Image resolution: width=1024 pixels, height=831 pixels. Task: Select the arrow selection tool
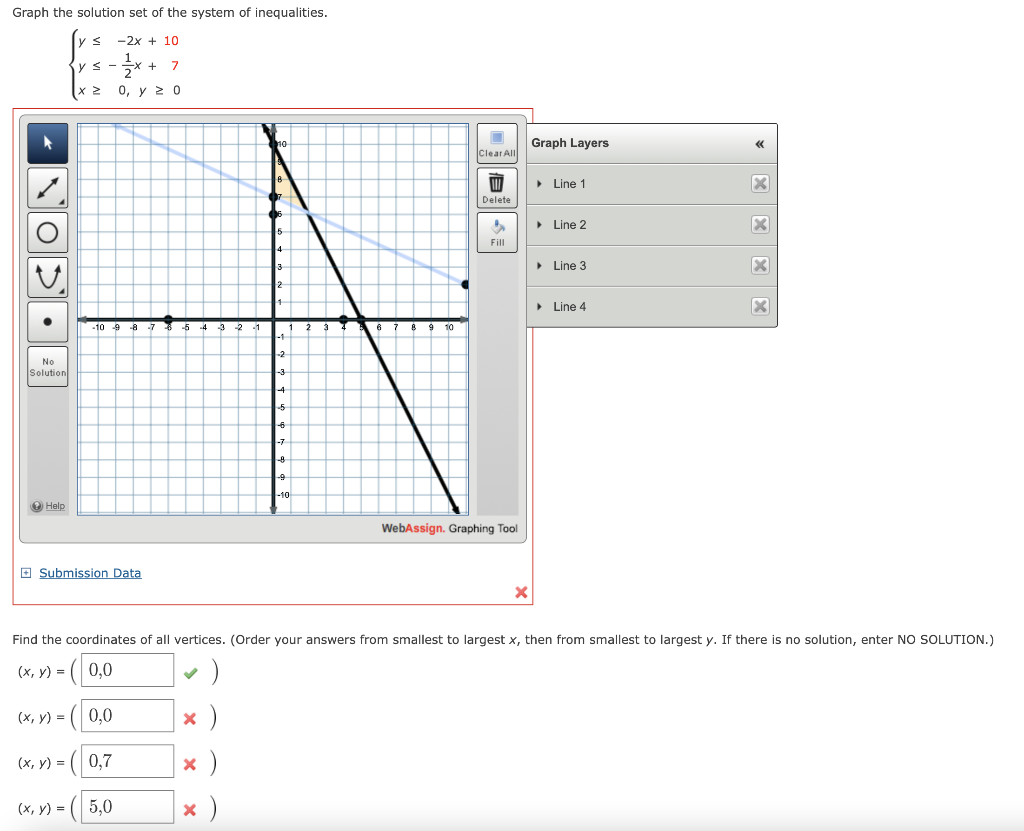[46, 142]
